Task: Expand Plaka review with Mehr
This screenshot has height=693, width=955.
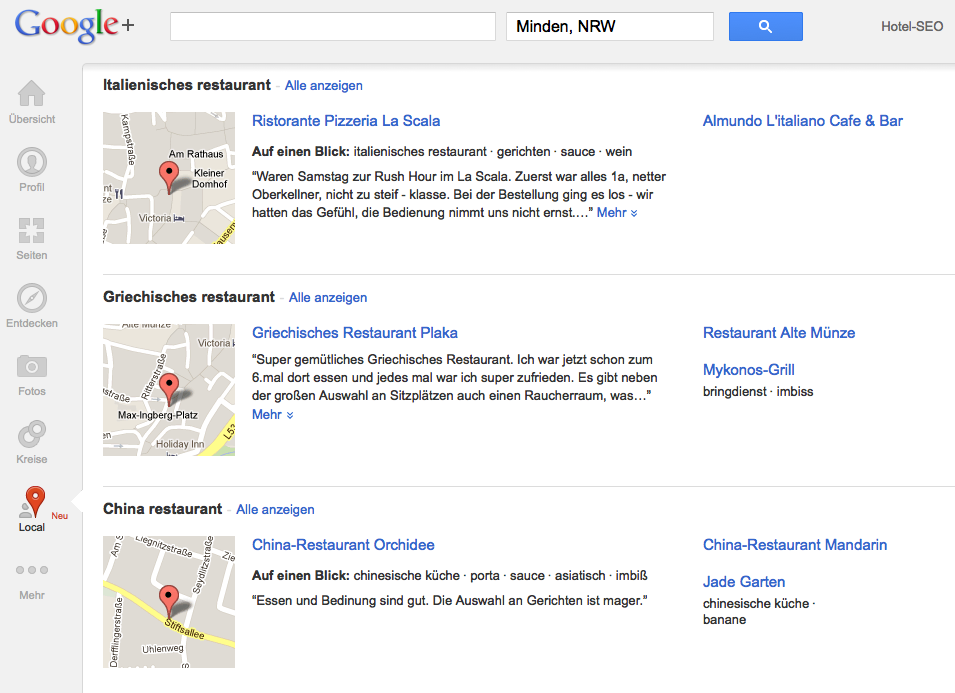Action: pos(273,415)
